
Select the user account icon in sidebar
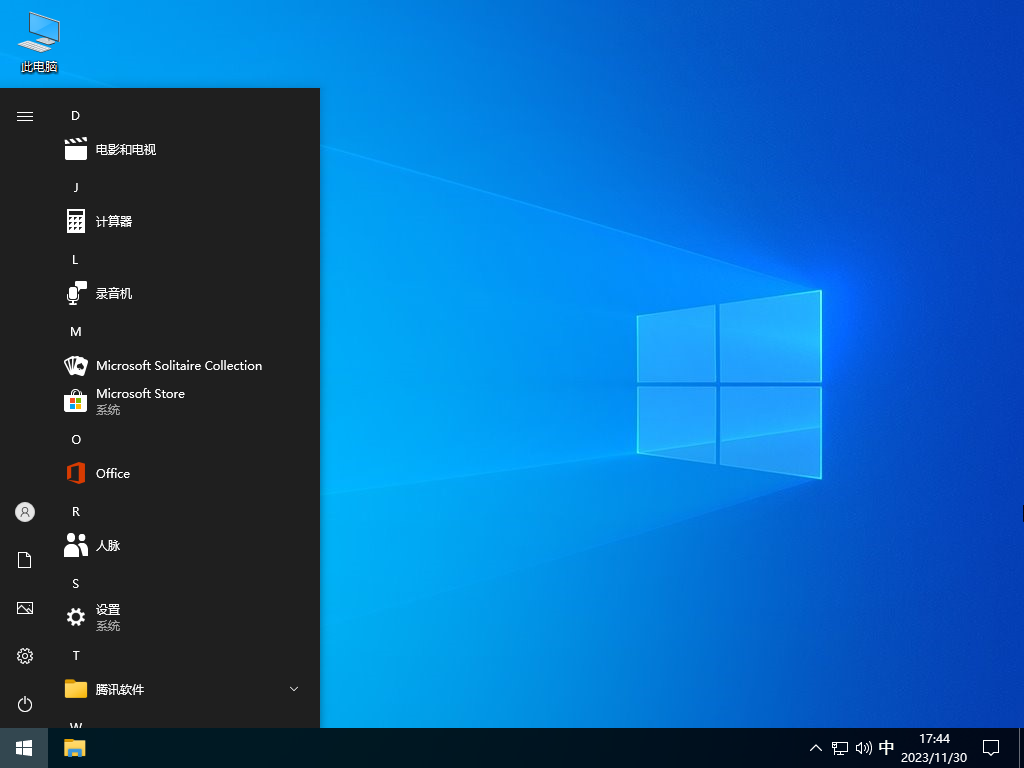tap(24, 511)
